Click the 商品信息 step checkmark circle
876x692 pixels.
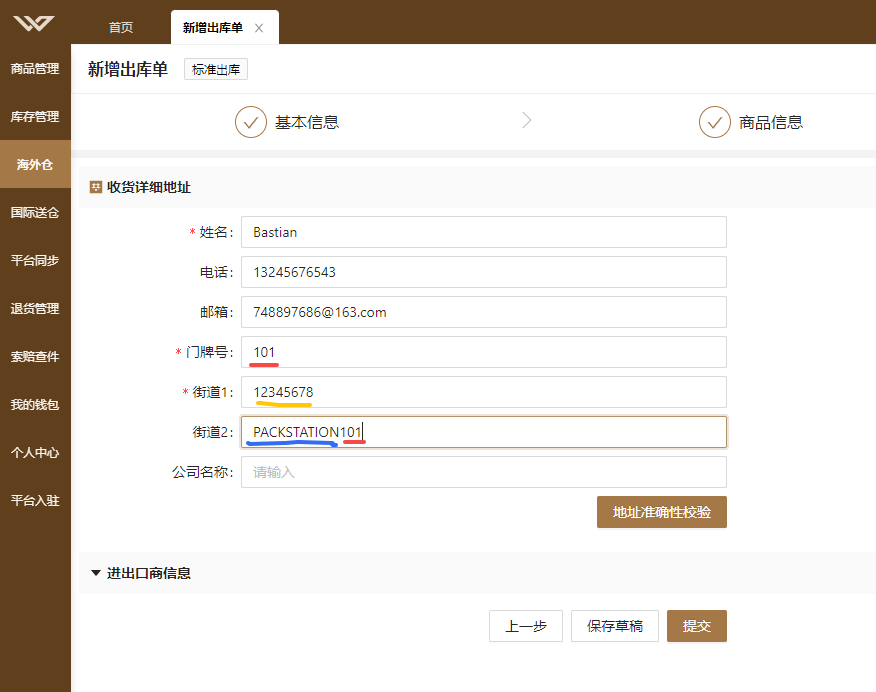click(x=715, y=122)
